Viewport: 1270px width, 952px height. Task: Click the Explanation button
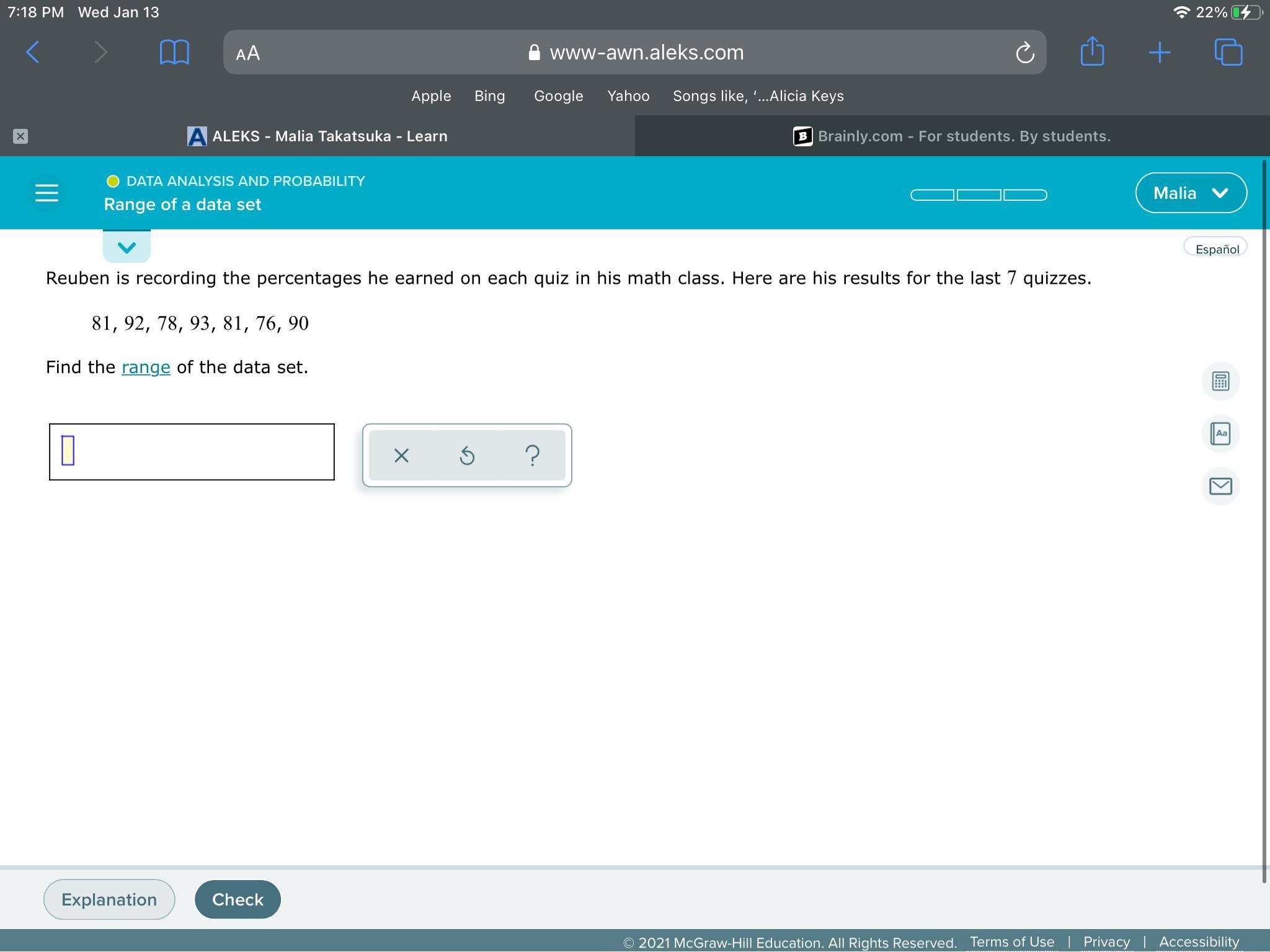click(x=109, y=899)
